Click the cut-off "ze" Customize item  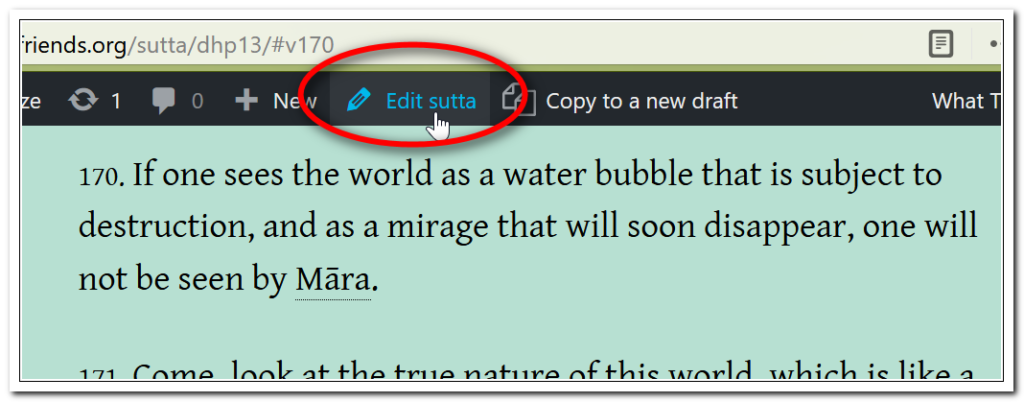point(31,101)
